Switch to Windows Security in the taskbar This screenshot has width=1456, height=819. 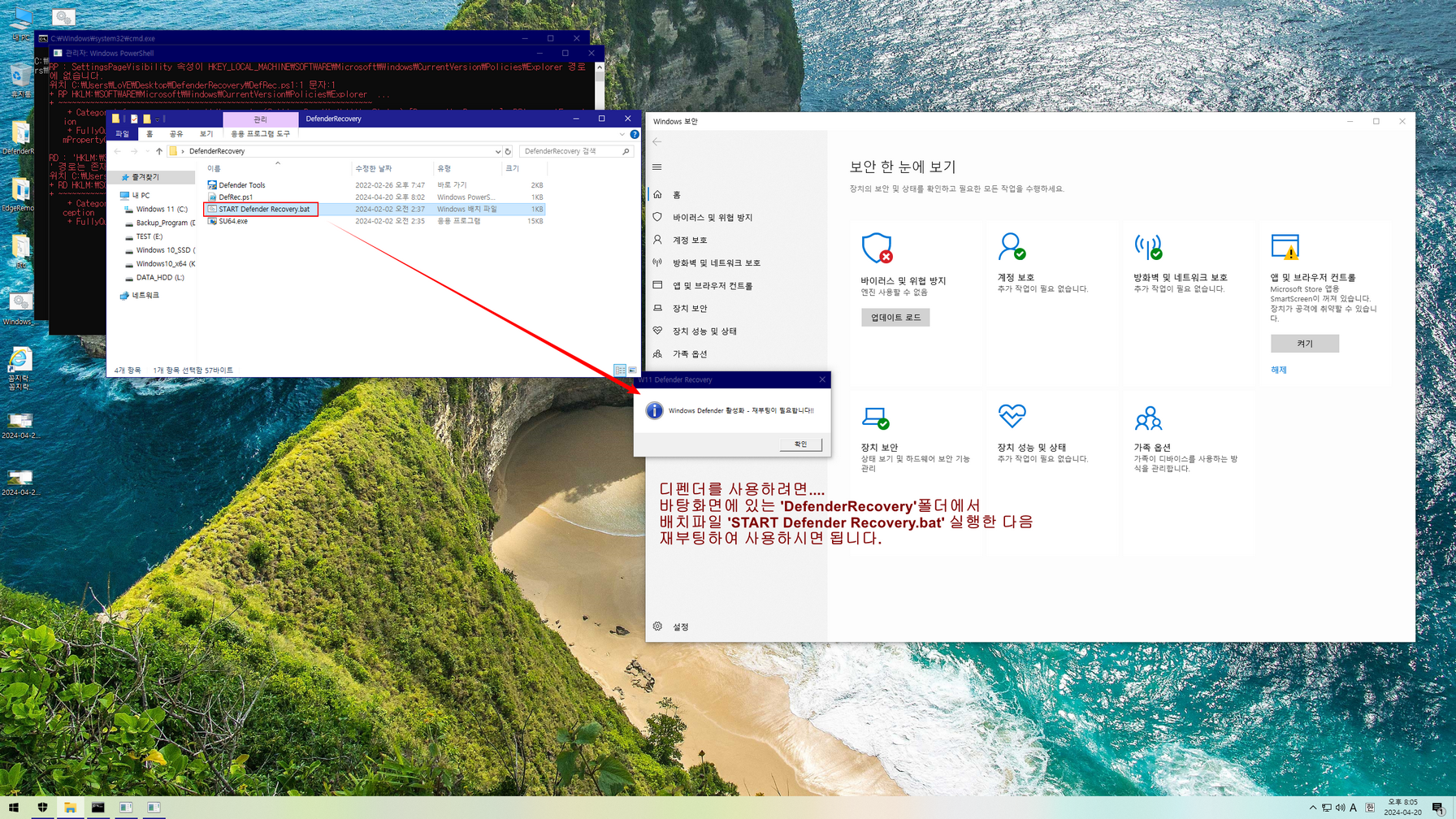tap(42, 808)
